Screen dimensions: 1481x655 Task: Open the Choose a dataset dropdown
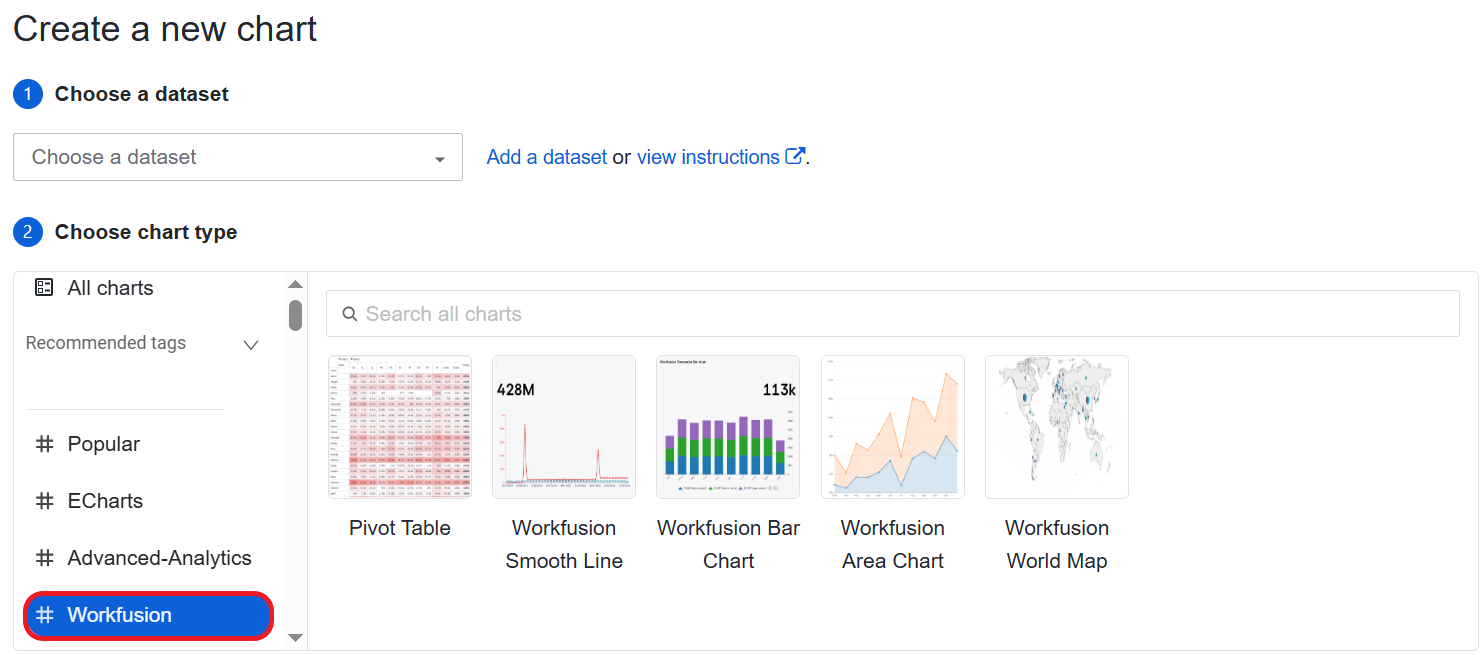pos(238,157)
